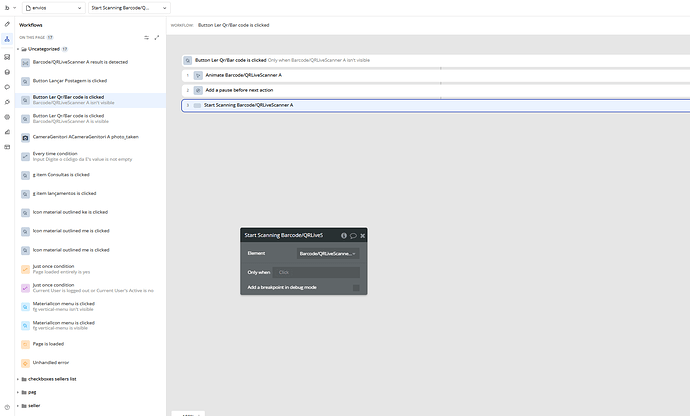The width and height of the screenshot is (690, 416).
Task: Open the Settings tab in the sidebar
Action: click(x=7, y=117)
